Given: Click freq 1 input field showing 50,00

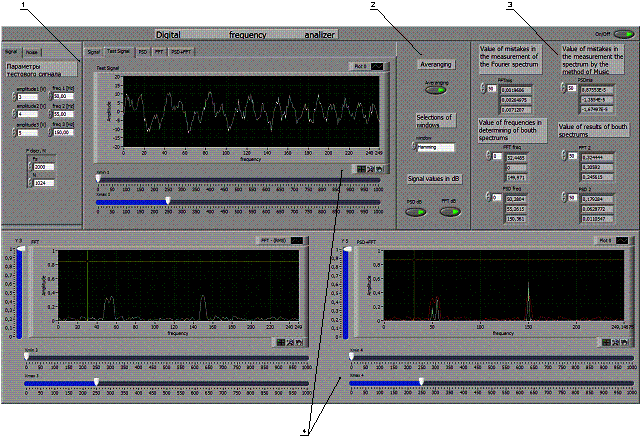Looking at the screenshot, I should click(x=64, y=97).
